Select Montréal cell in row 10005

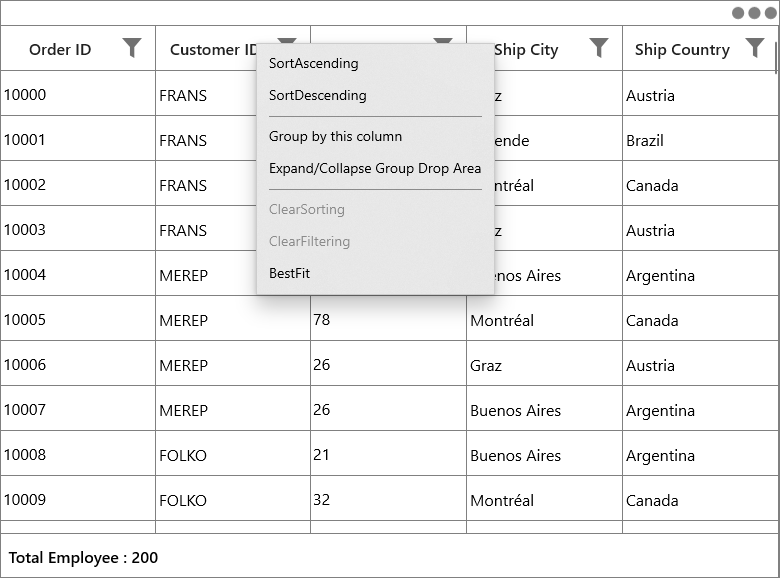pos(544,318)
